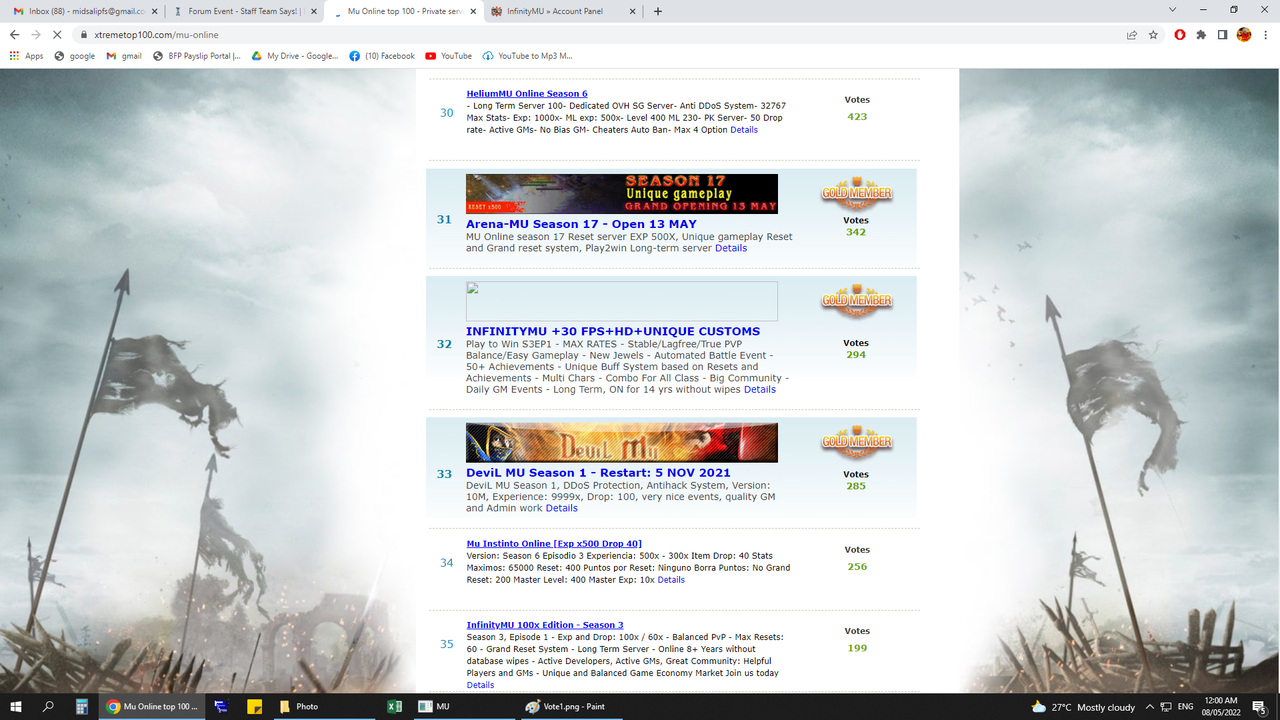Click the Gold Member badge for Arena-MU
The width and height of the screenshot is (1280, 720).
(857, 192)
